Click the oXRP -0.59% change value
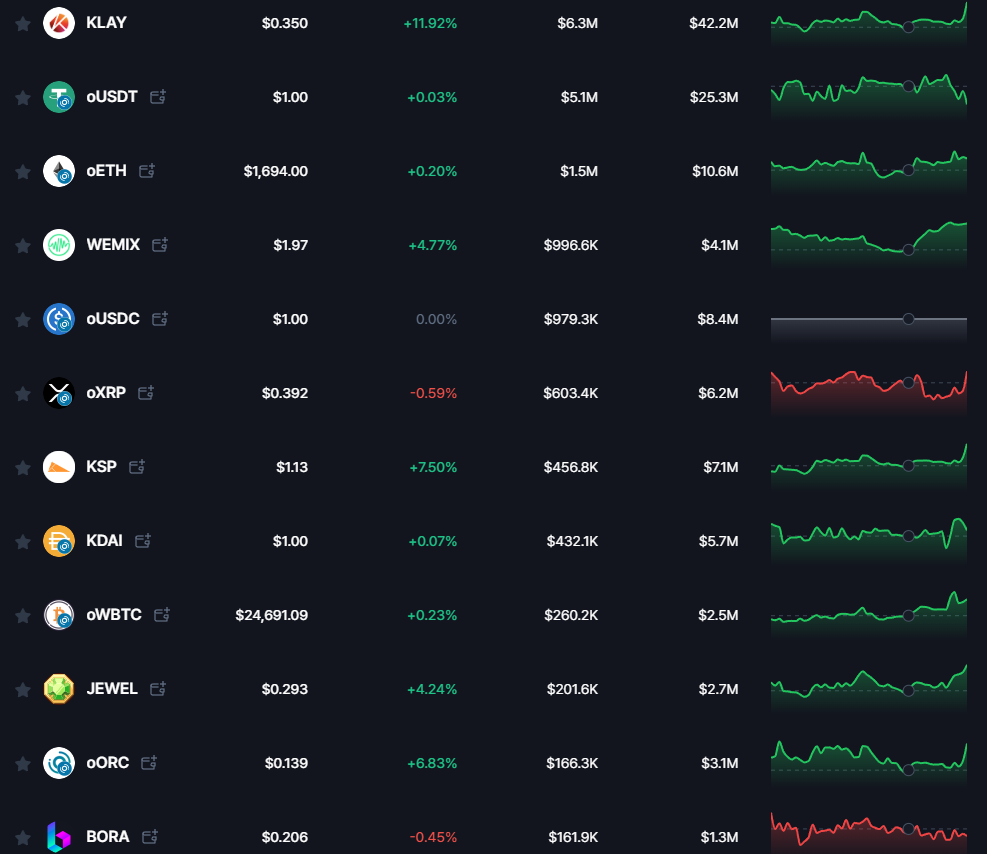This screenshot has width=987, height=854. (x=433, y=393)
